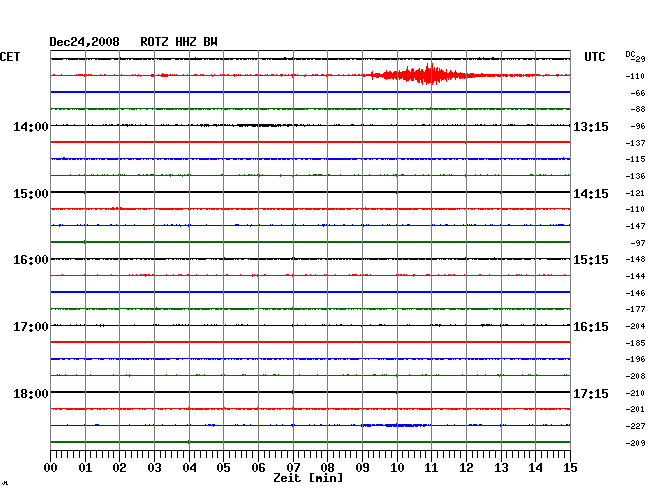The image size is (650, 494).
Task: Click the DC offset value -88
Action: click(637, 109)
